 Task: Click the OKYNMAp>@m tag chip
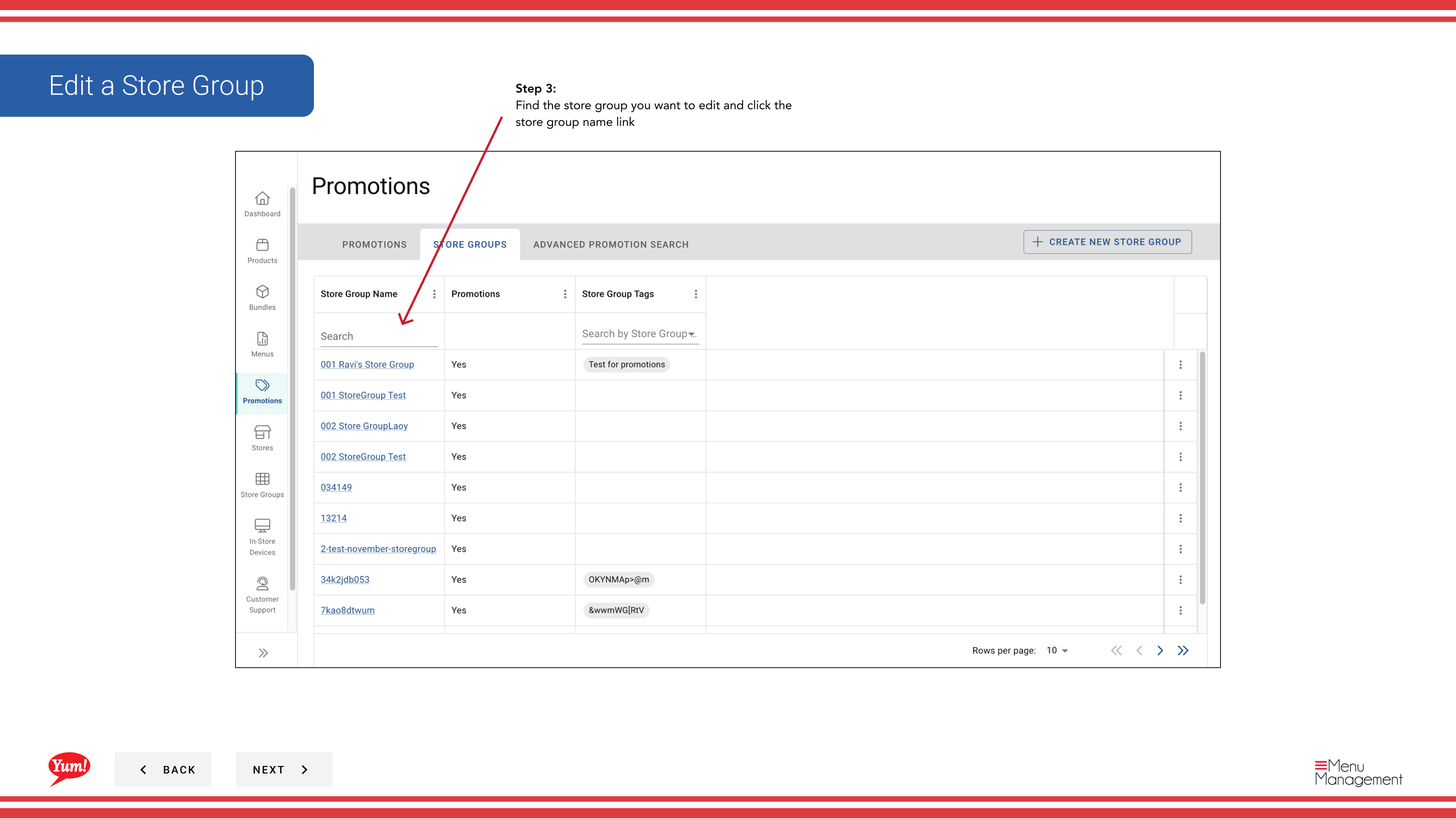pos(618,579)
